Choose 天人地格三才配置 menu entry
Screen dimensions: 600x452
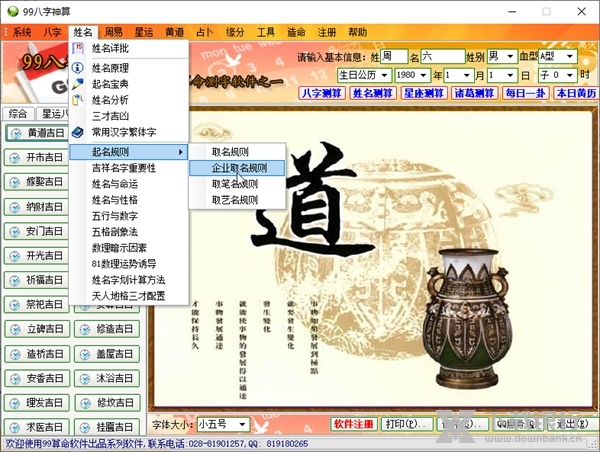(129, 296)
